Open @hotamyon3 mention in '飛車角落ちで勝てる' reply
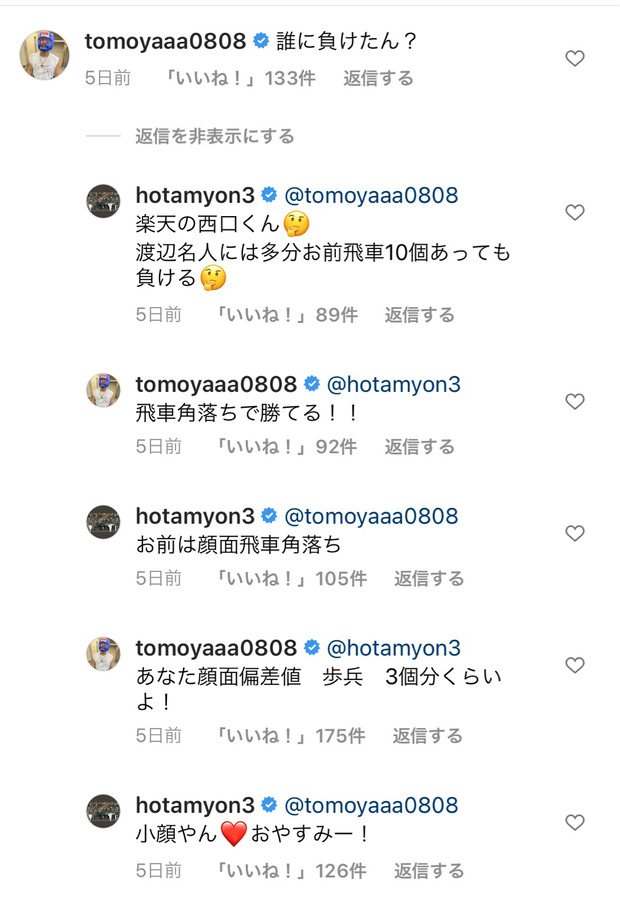Screen dimensions: 620x905 pos(394,384)
